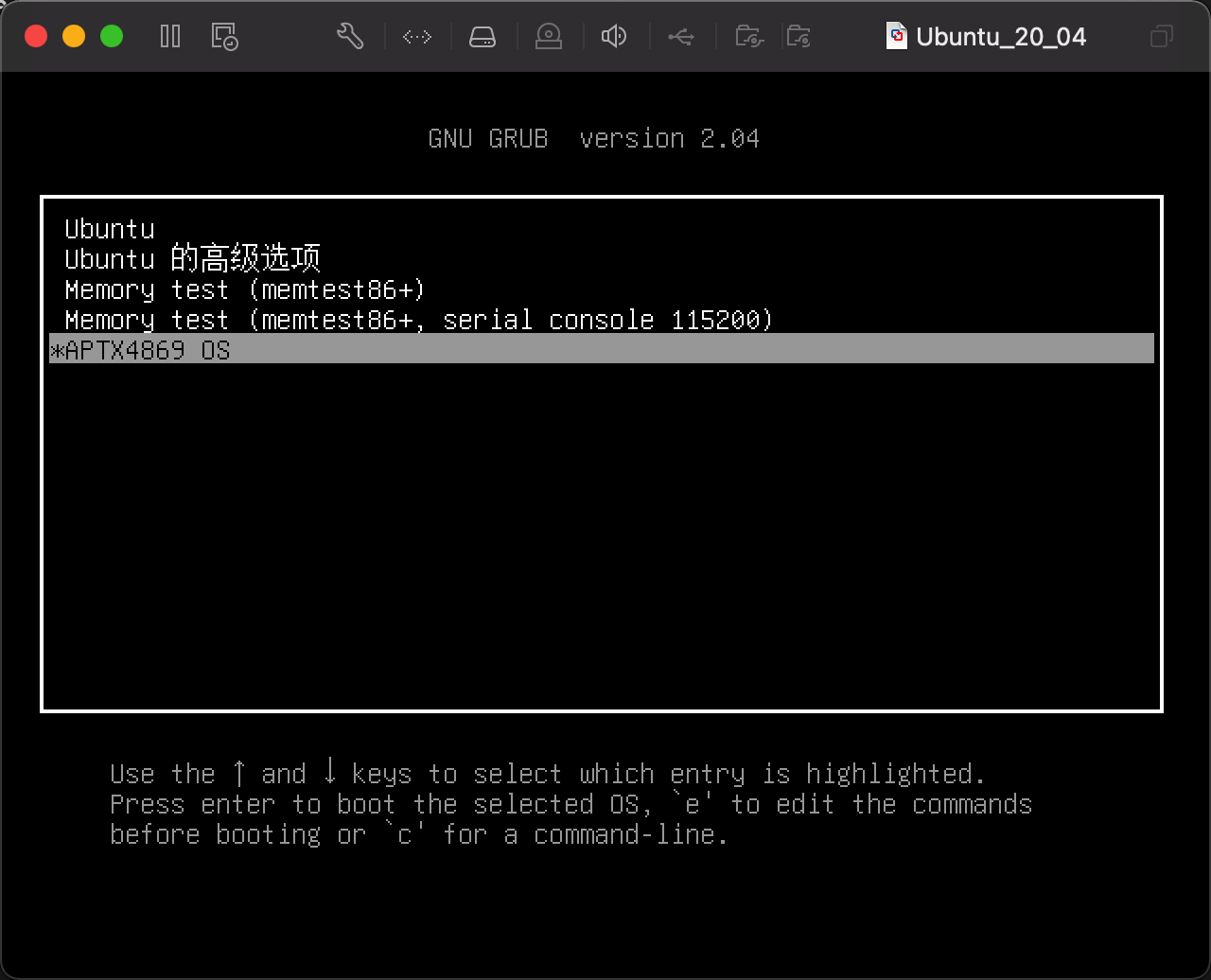Toggle the sound speaker icon

pyautogui.click(x=614, y=37)
